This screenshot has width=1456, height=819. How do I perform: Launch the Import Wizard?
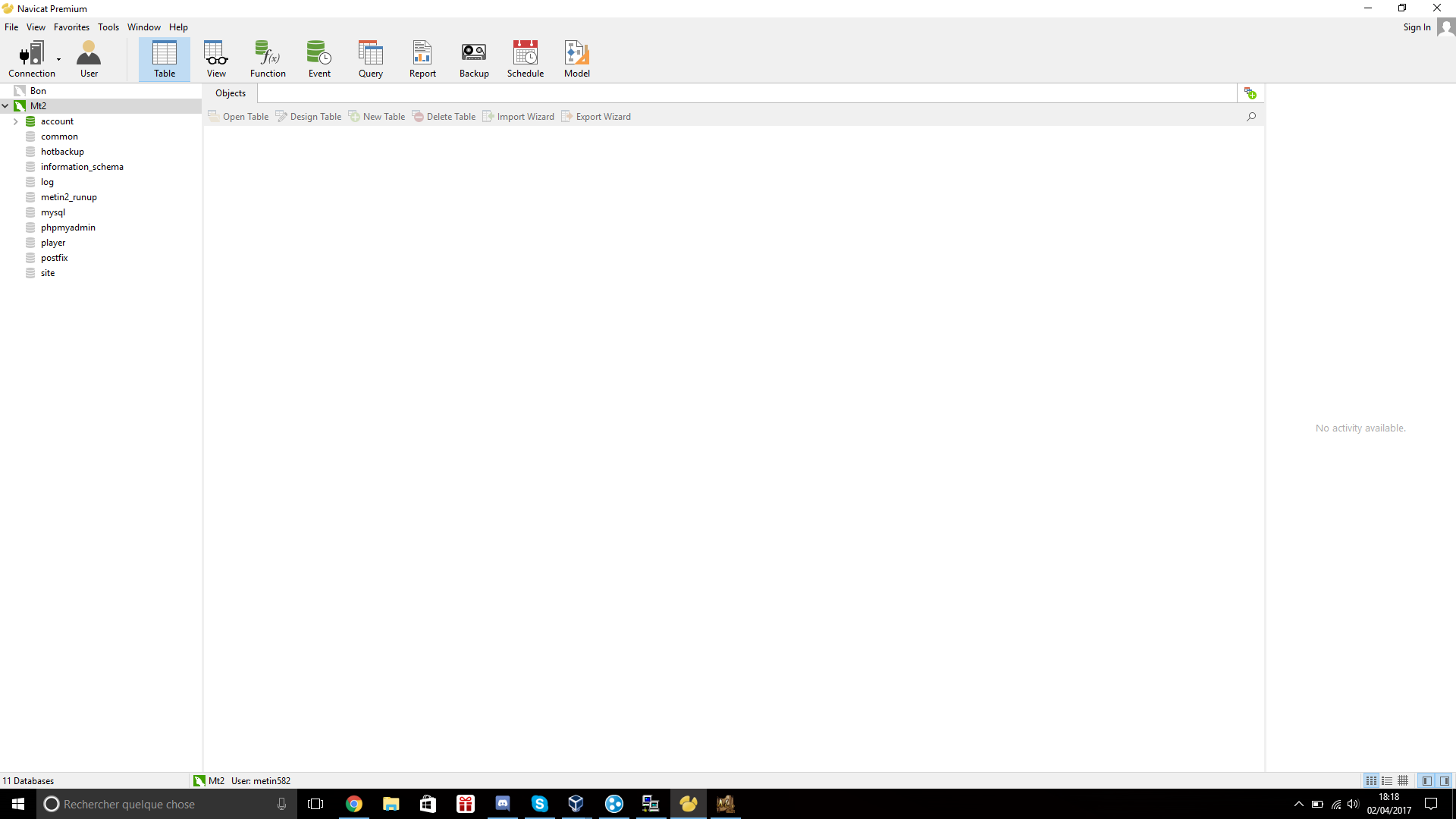tap(519, 117)
